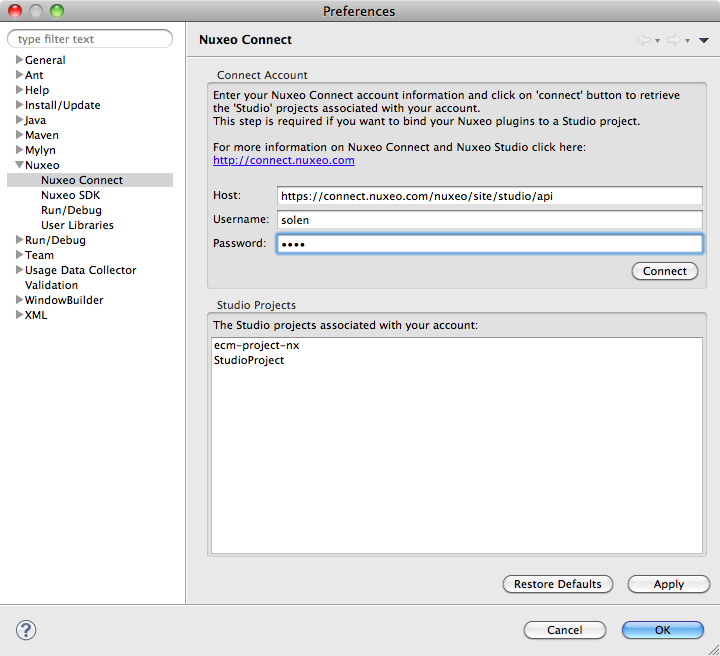Open the back history dropdown arrow
The height and width of the screenshot is (656, 720).
tap(658, 41)
